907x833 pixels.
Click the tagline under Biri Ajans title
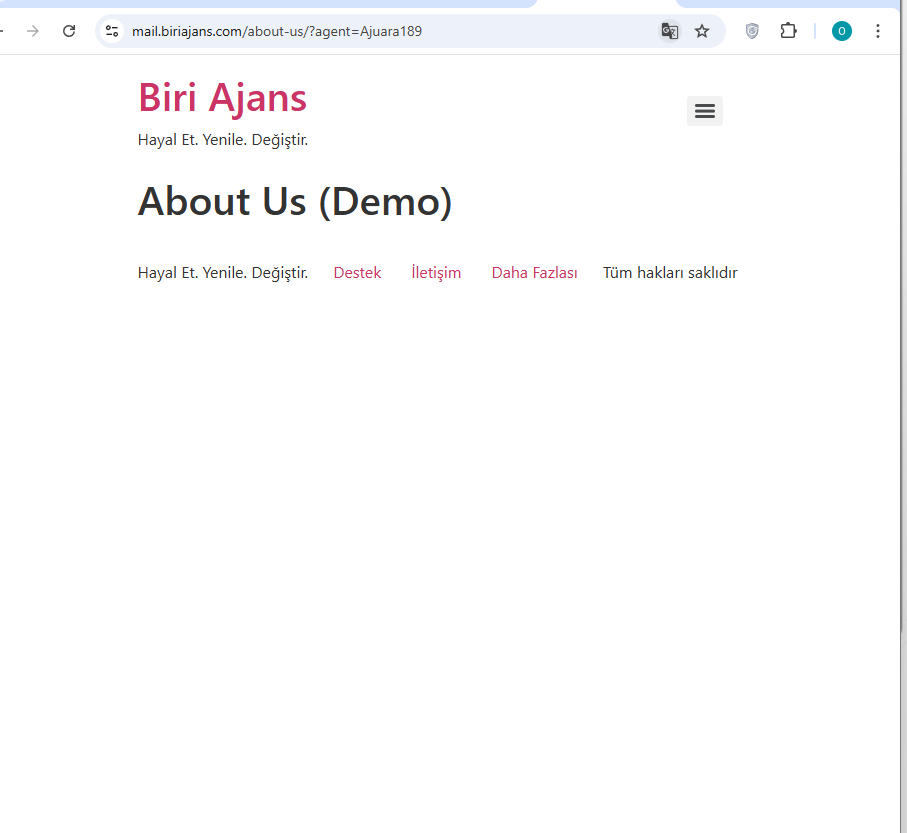(223, 140)
